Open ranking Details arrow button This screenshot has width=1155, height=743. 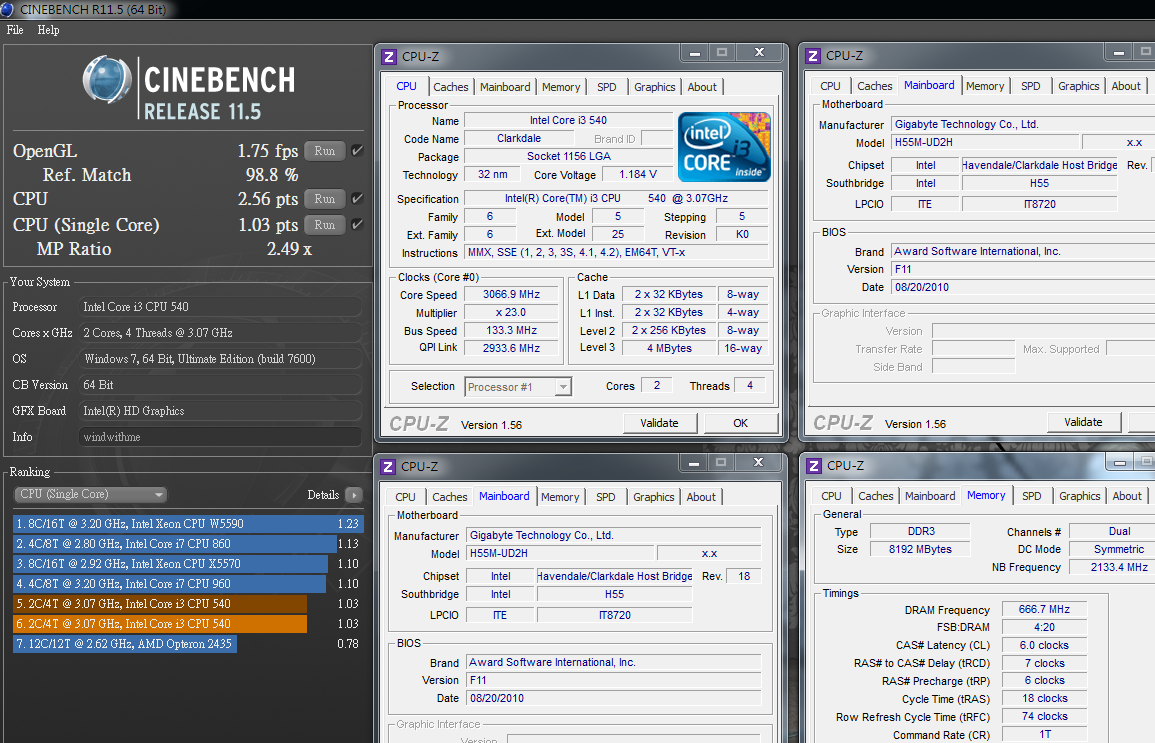(354, 495)
